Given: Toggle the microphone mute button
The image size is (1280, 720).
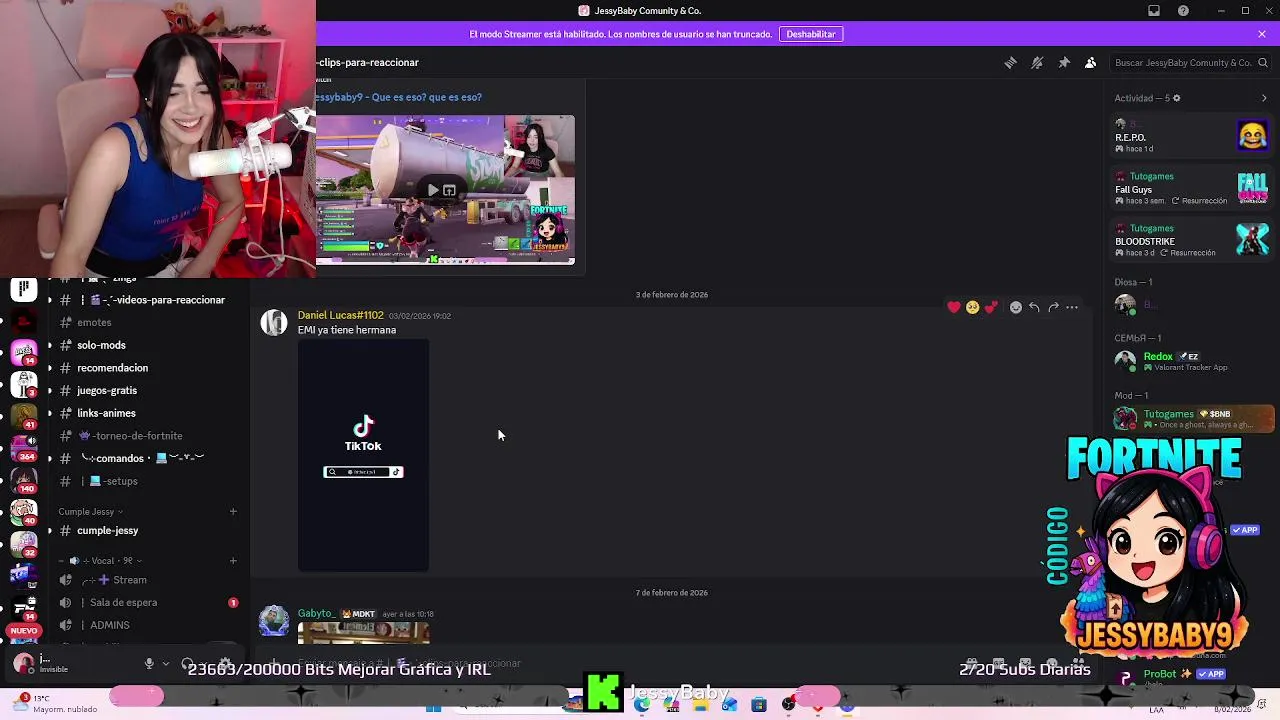Looking at the screenshot, I should tap(149, 664).
